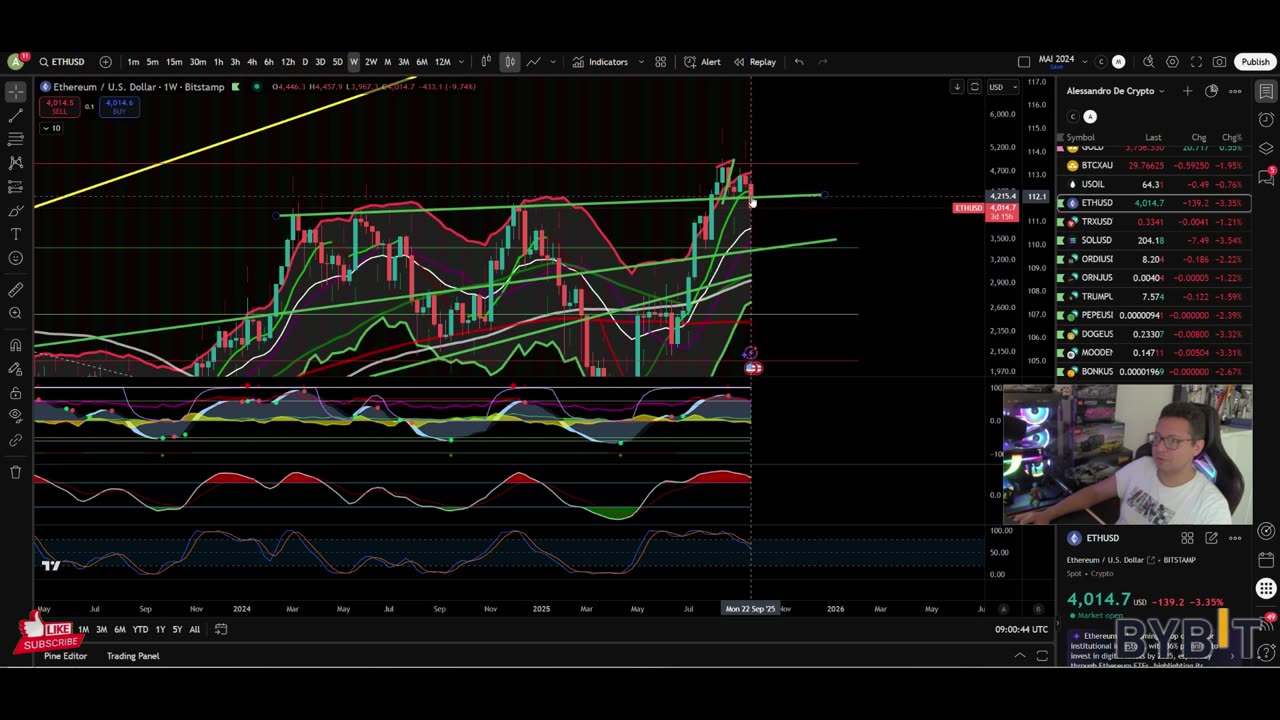This screenshot has width=1280, height=720.
Task: Open the watchlist panel sidebar icon
Action: point(1266,92)
